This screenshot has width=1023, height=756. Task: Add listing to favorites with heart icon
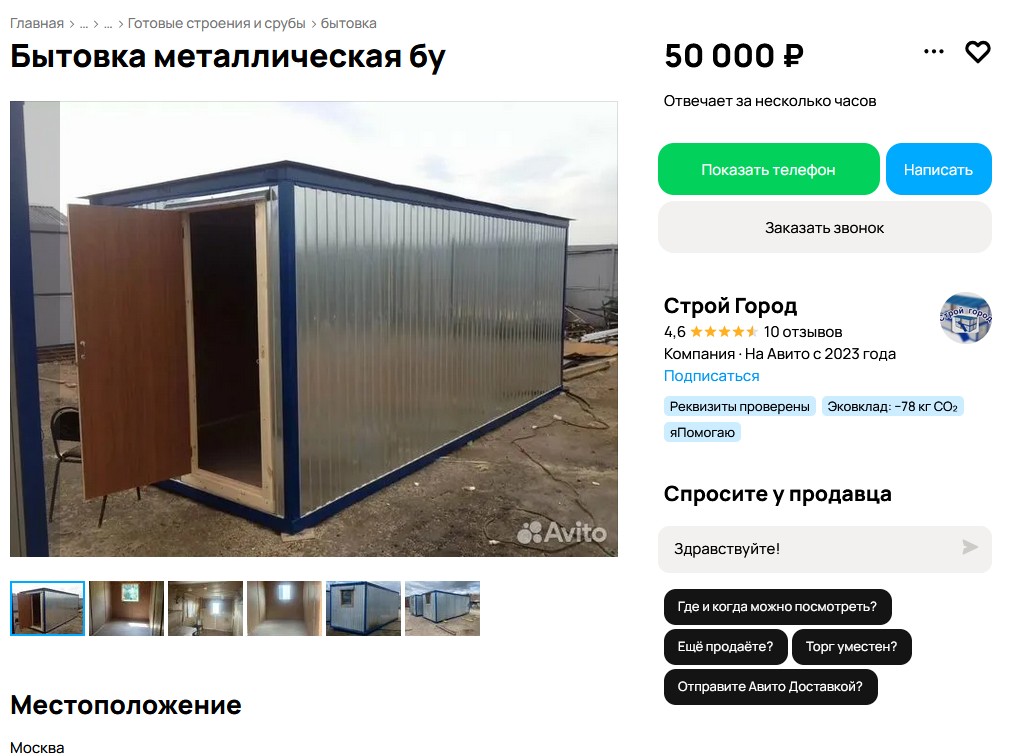tap(977, 52)
